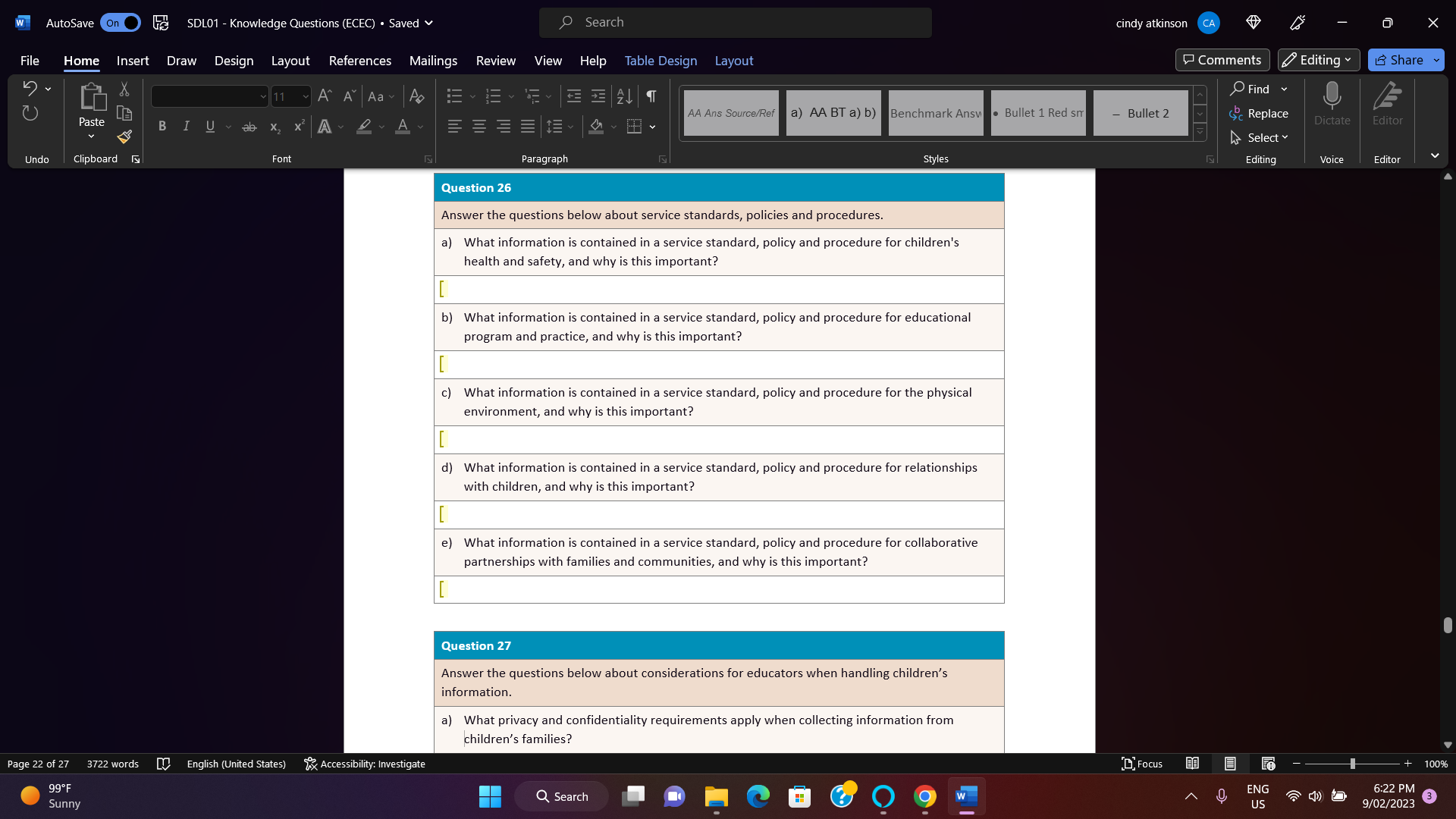Toggle paragraph marks visibility
The height and width of the screenshot is (819, 1456).
(651, 96)
